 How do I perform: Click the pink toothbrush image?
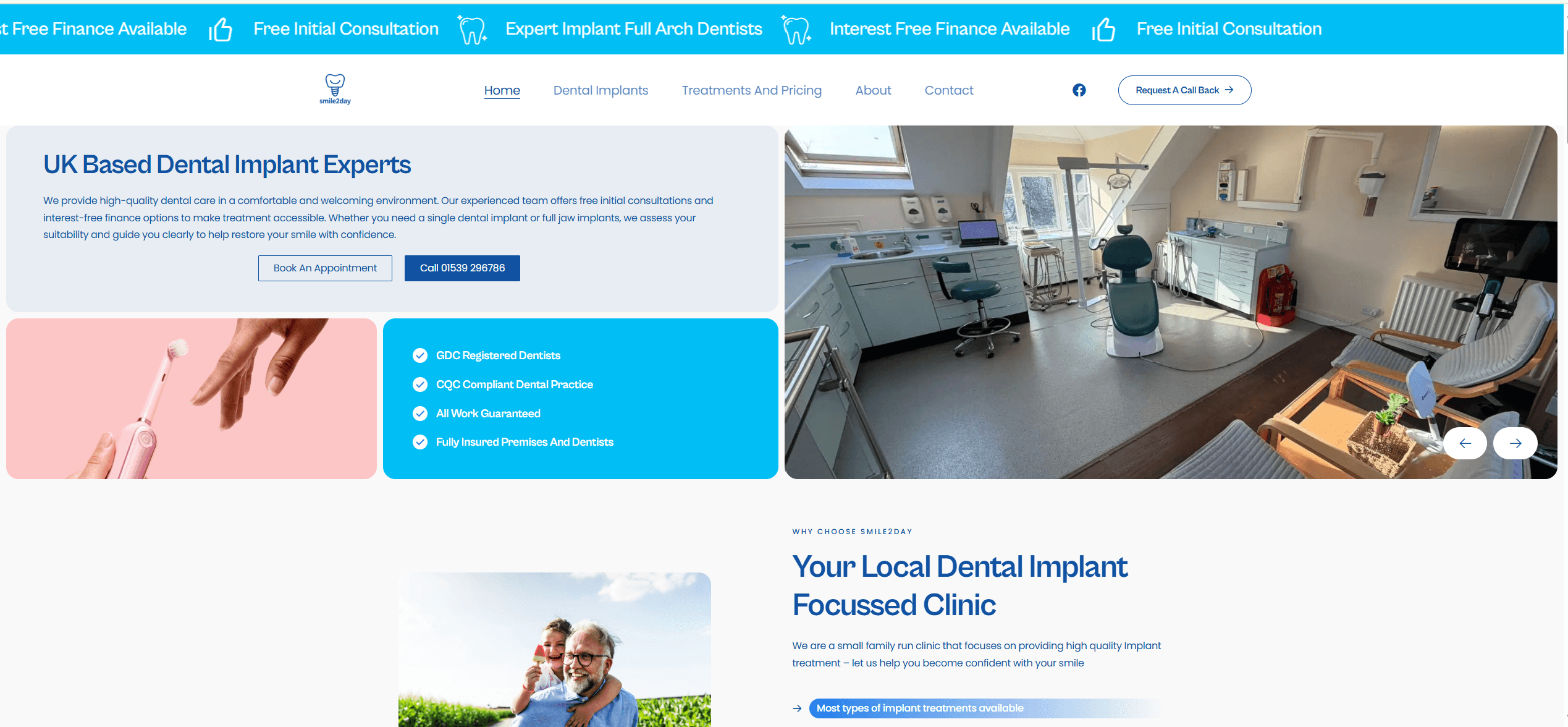192,399
